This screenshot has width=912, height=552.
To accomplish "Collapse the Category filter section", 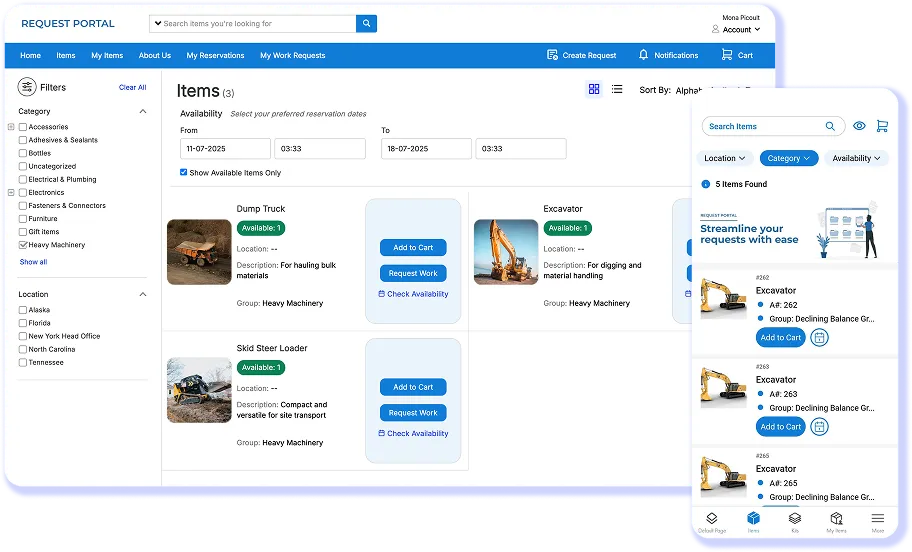I will pyautogui.click(x=142, y=112).
